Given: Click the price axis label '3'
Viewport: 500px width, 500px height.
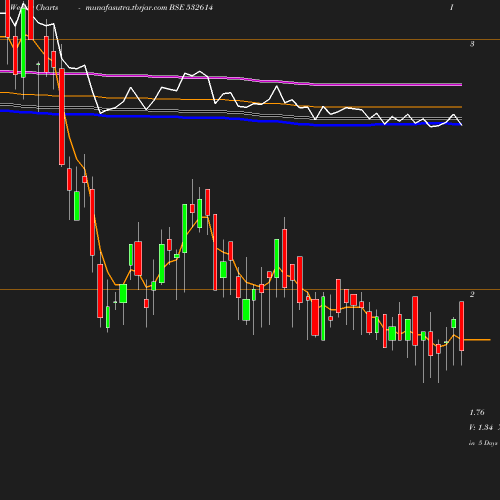Looking at the screenshot, I should click(472, 44).
